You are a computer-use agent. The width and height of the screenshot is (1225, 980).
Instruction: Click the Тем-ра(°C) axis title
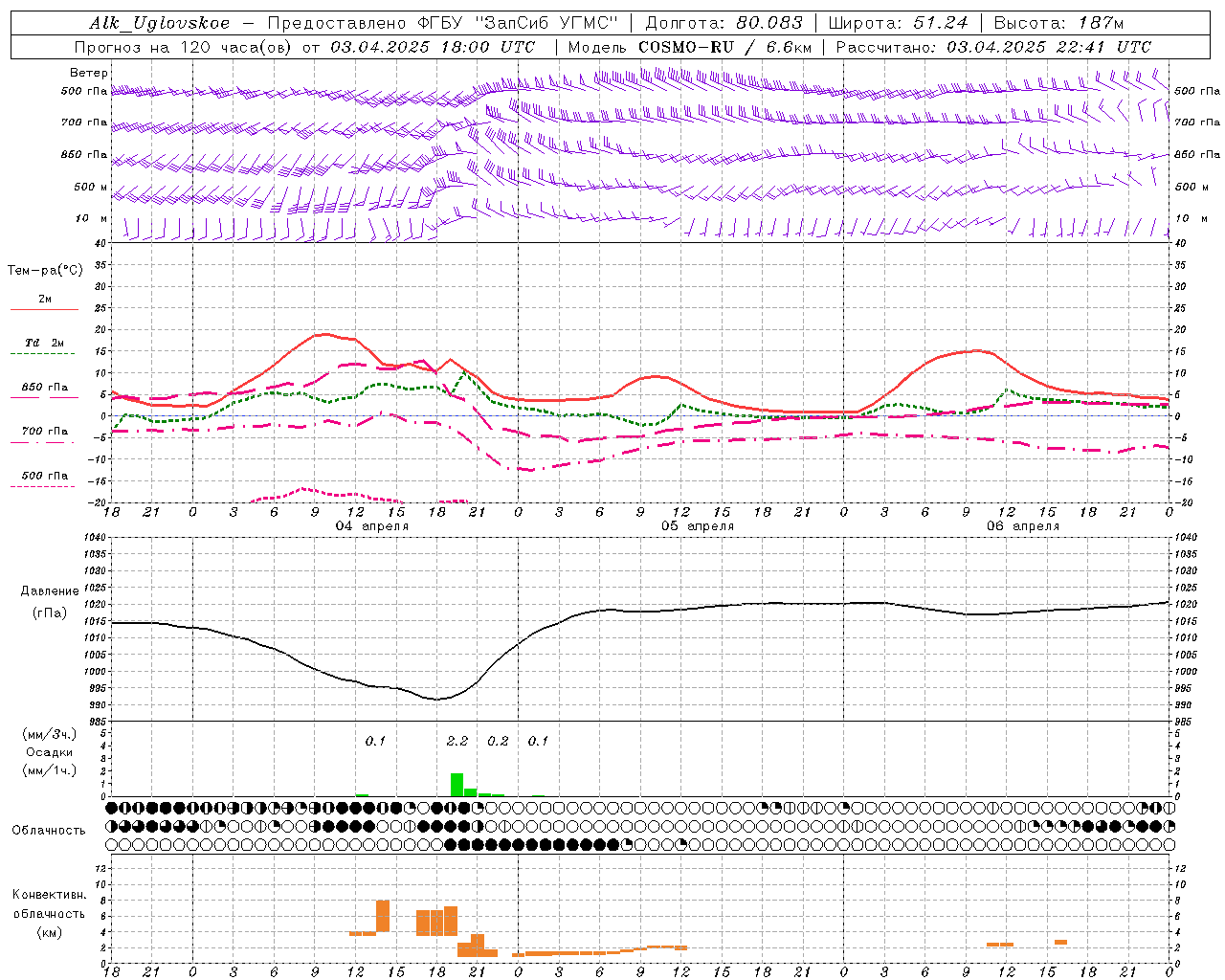coord(45,271)
